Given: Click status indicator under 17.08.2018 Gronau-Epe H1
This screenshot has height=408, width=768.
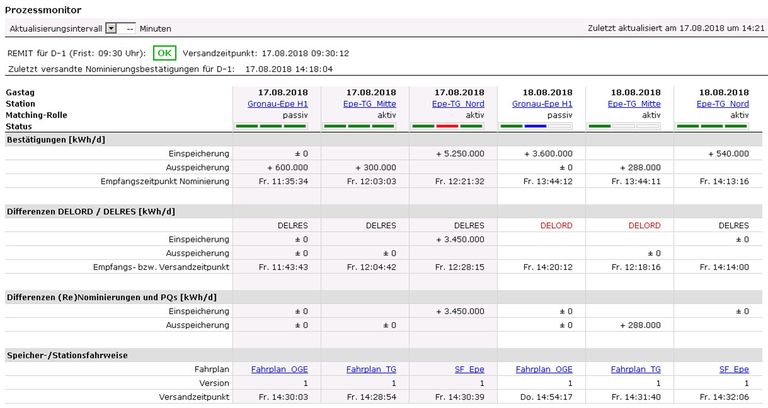Looking at the screenshot, I should (270, 126).
